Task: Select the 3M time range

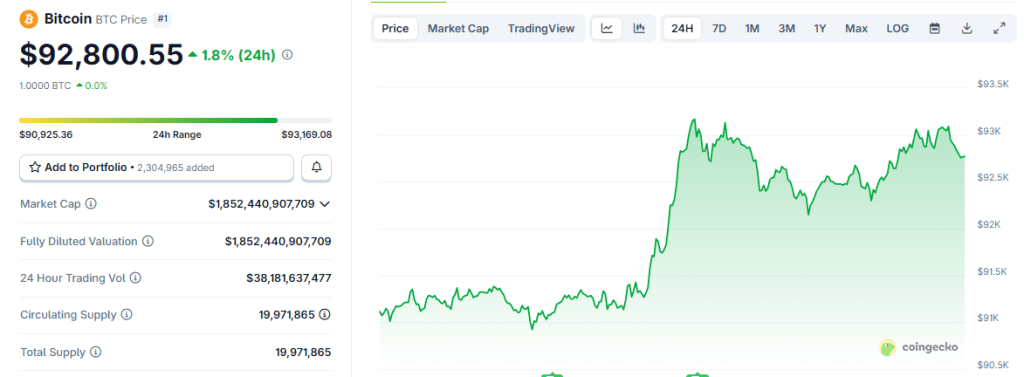Action: tap(786, 29)
